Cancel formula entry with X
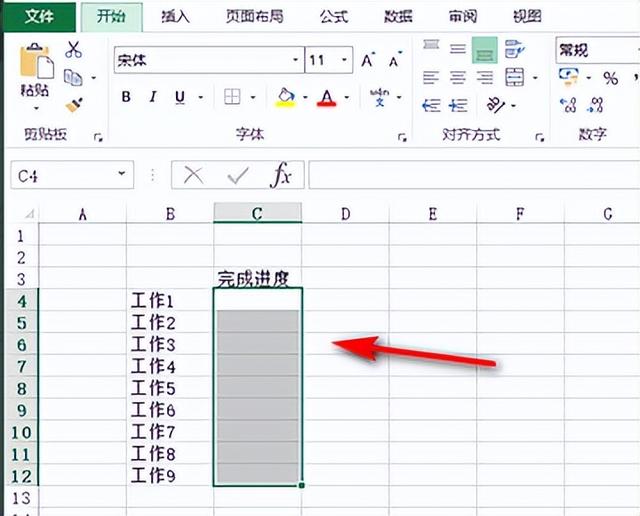Screen dimensions: 640x516 pos(193,176)
